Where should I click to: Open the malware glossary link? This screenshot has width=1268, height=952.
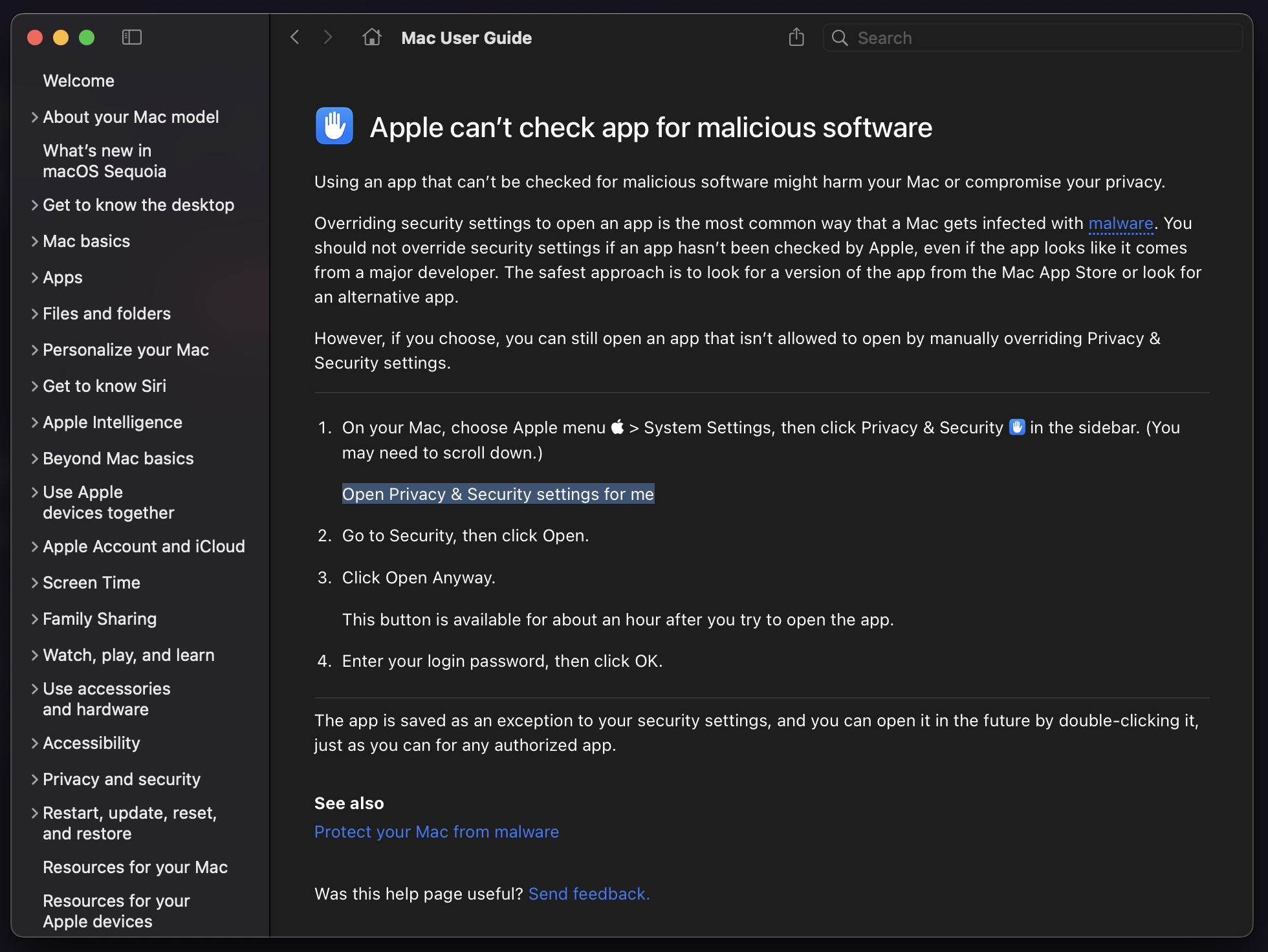coord(1120,222)
